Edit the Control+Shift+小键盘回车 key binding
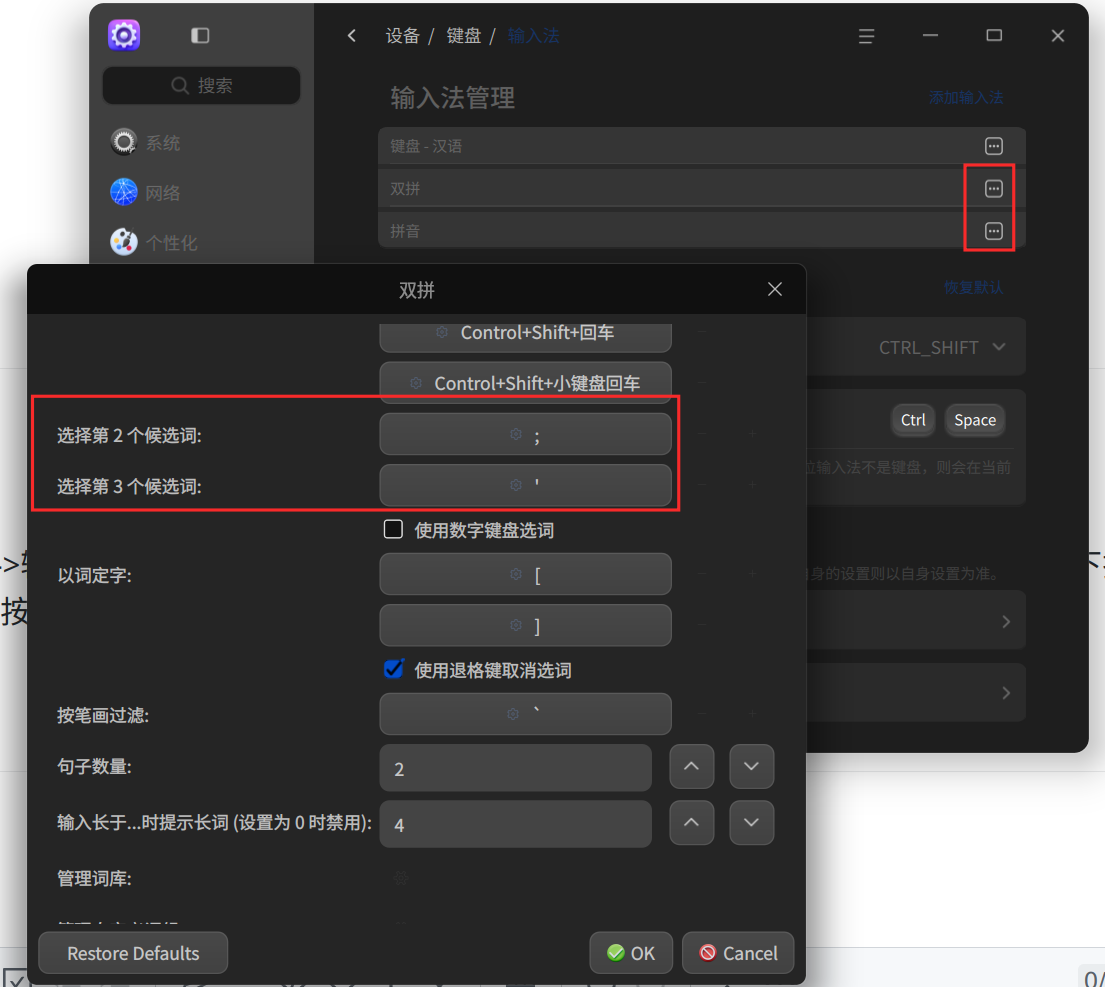This screenshot has width=1105, height=987. (x=525, y=383)
